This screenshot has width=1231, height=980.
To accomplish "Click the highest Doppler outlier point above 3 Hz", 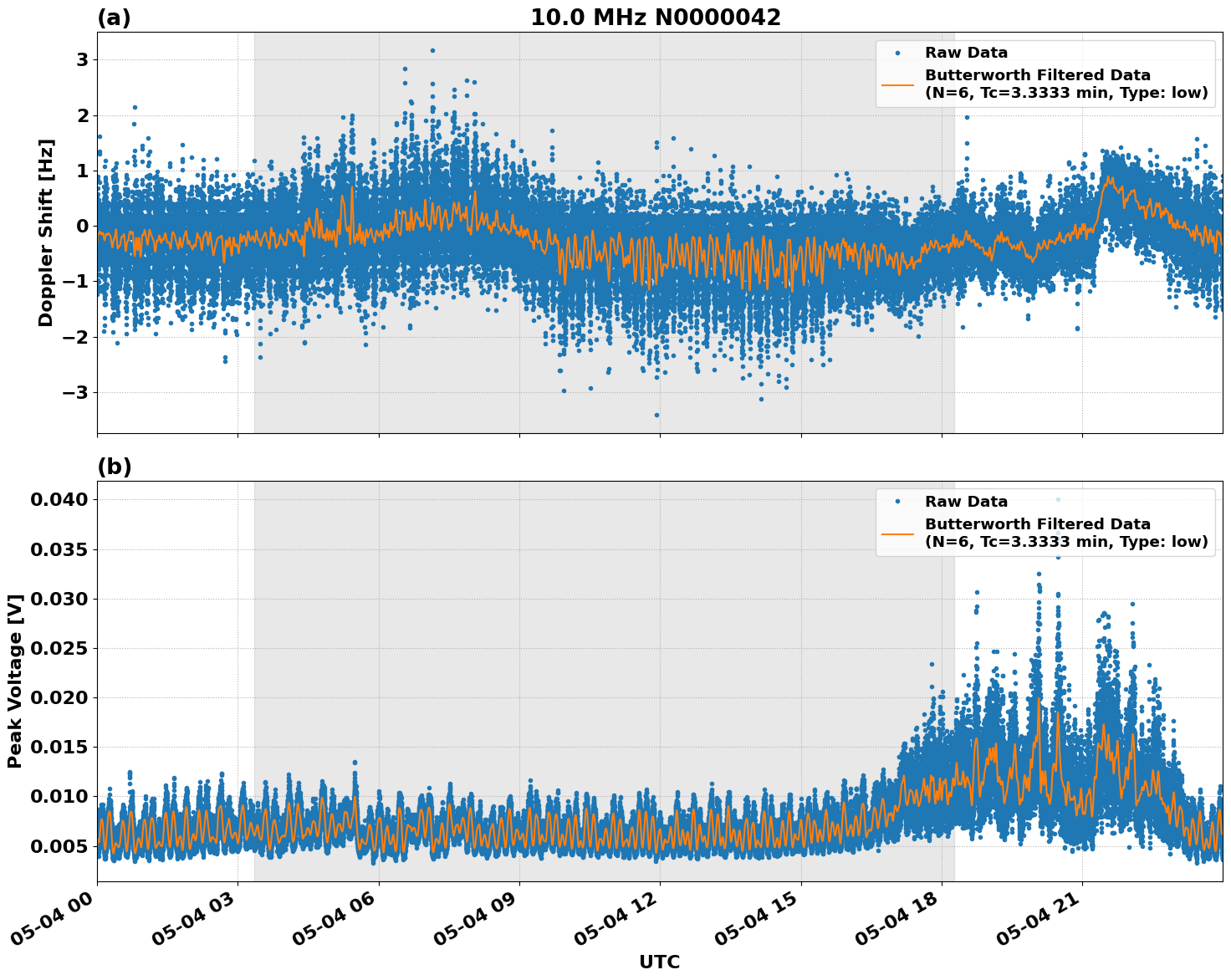I will pyautogui.click(x=432, y=51).
